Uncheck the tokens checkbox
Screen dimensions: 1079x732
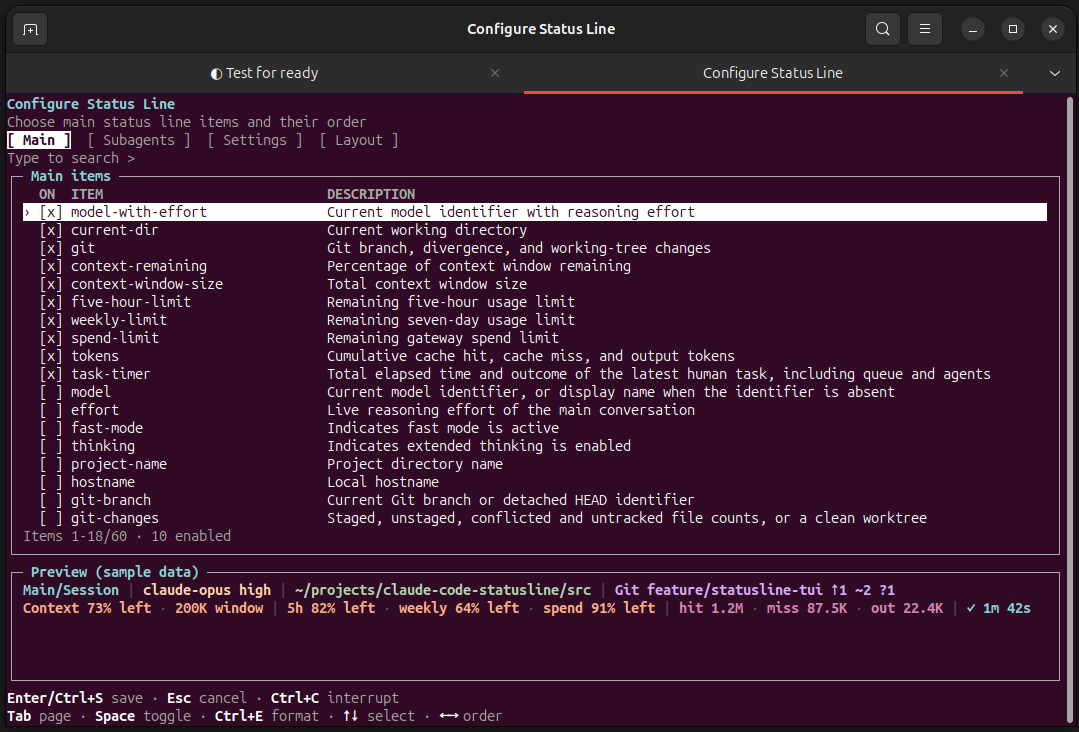click(x=51, y=356)
